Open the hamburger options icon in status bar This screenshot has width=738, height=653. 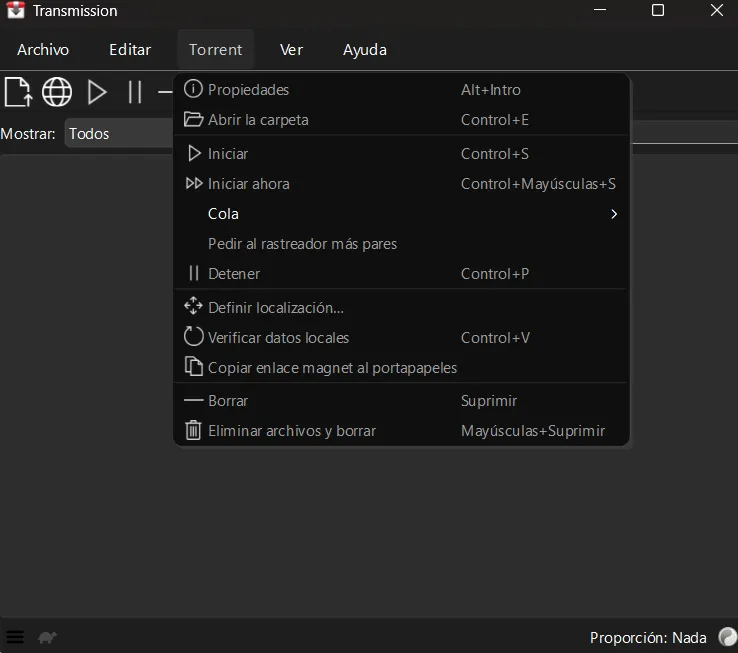tap(15, 637)
